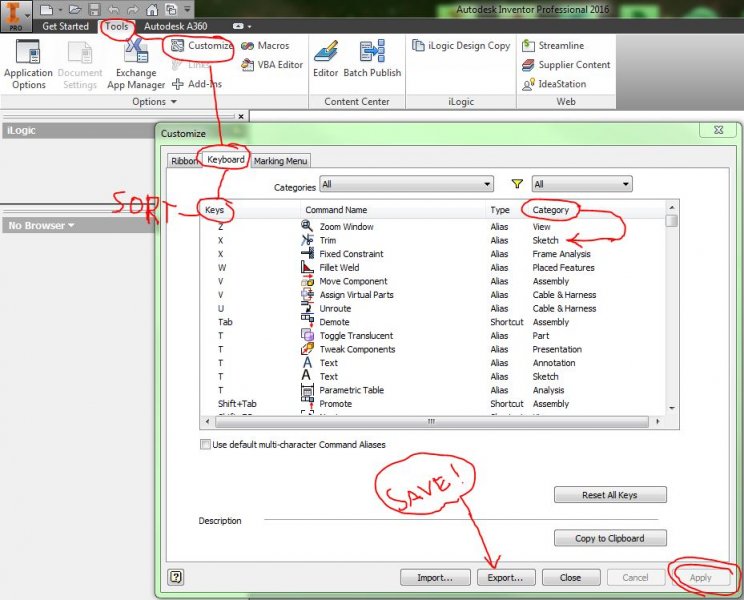
Task: Open Streamline web tool
Action: (x=553, y=46)
